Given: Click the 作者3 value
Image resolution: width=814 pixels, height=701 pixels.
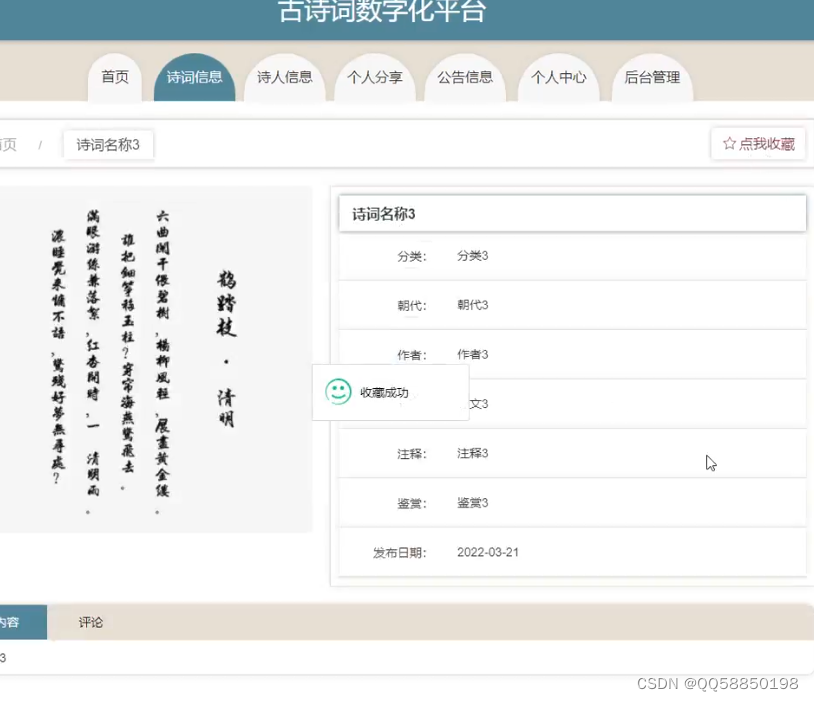Looking at the screenshot, I should (x=472, y=354).
